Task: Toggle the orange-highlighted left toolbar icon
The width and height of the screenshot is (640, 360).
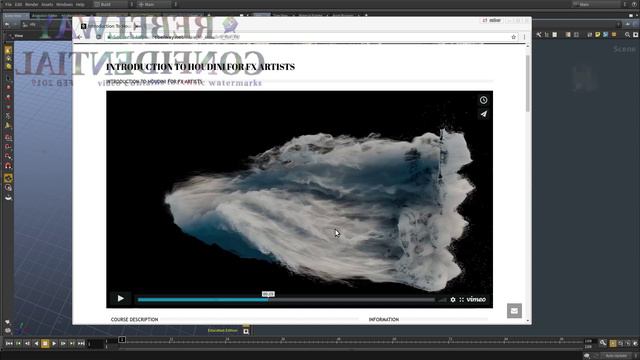Action: pyautogui.click(x=8, y=178)
